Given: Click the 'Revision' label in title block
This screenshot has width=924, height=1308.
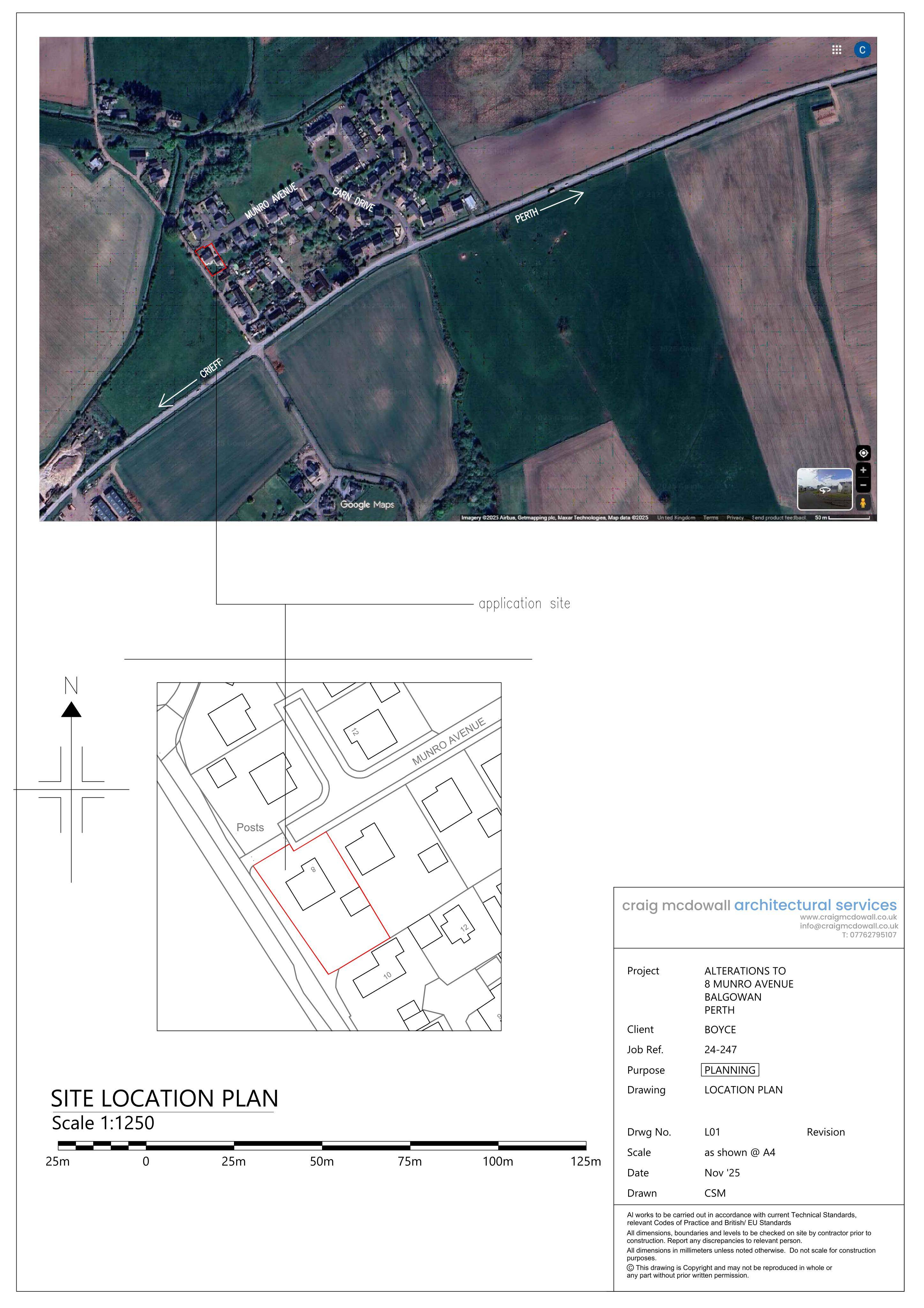Looking at the screenshot, I should (825, 1132).
